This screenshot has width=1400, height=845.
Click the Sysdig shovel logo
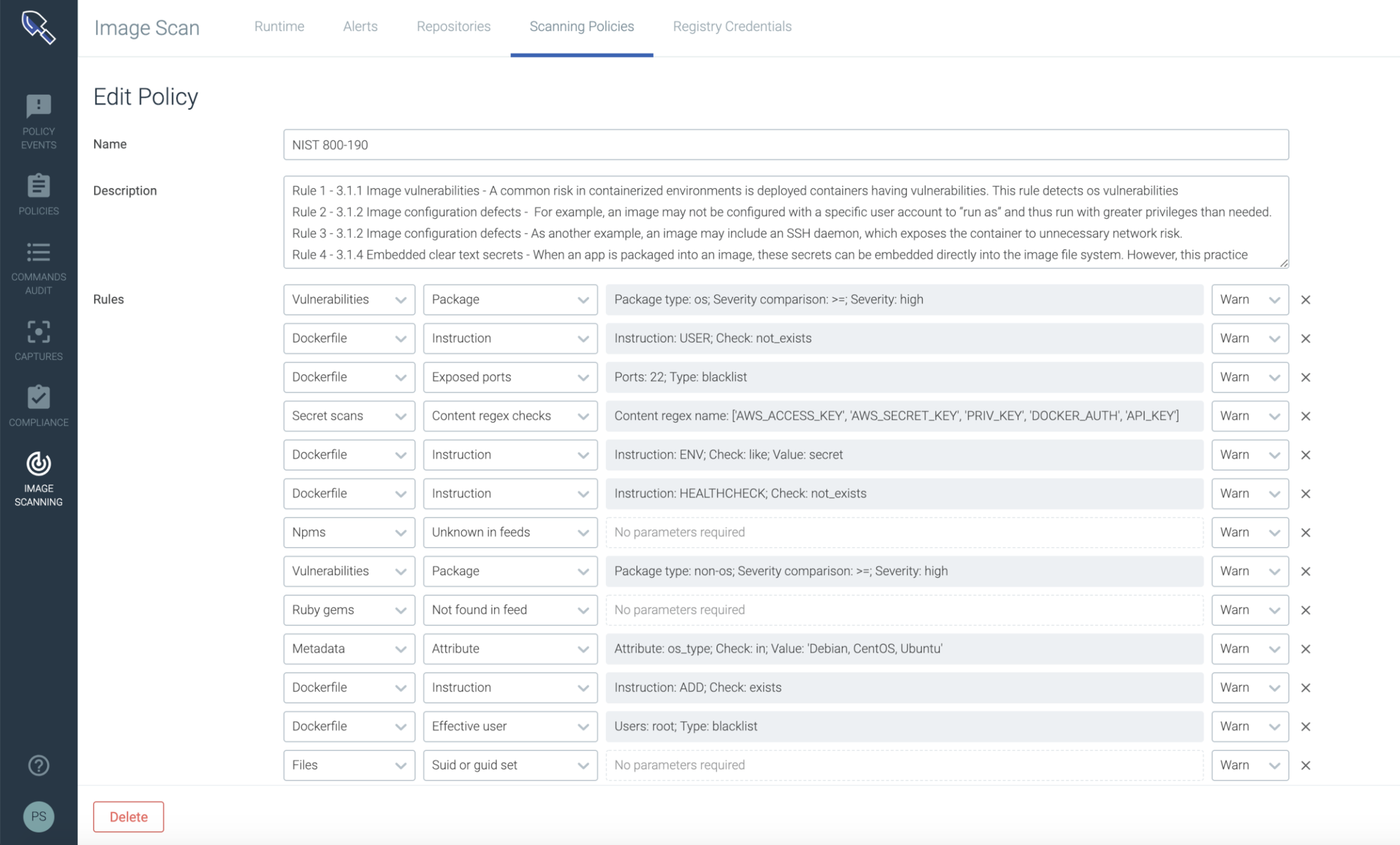coord(38,27)
